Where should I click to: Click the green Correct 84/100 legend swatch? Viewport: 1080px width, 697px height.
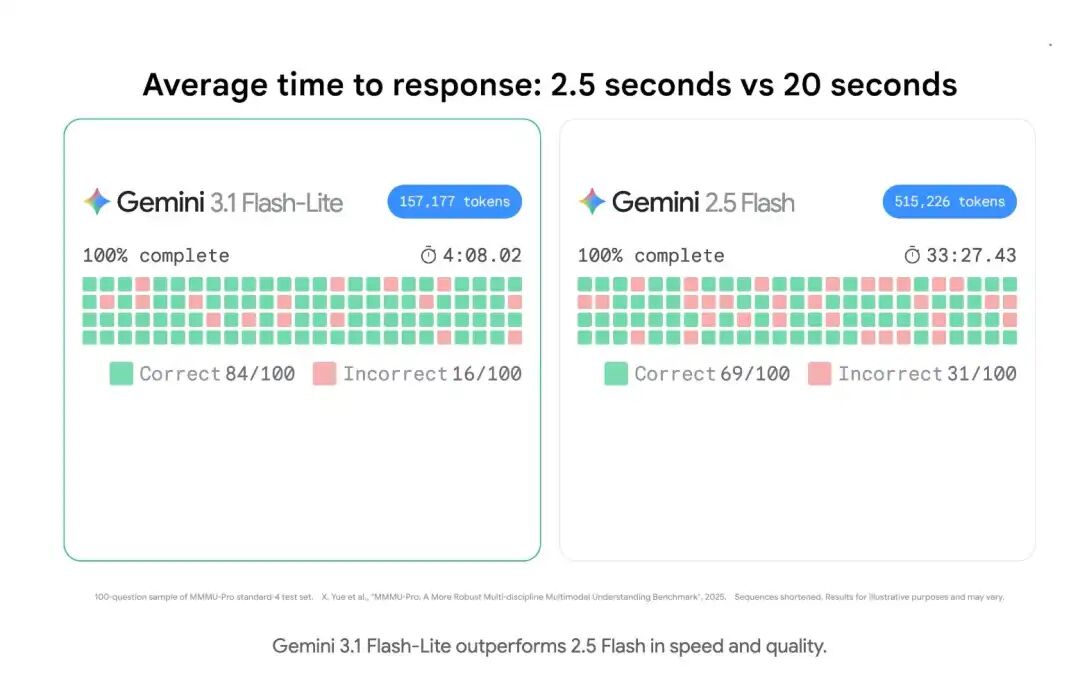pyautogui.click(x=121, y=373)
